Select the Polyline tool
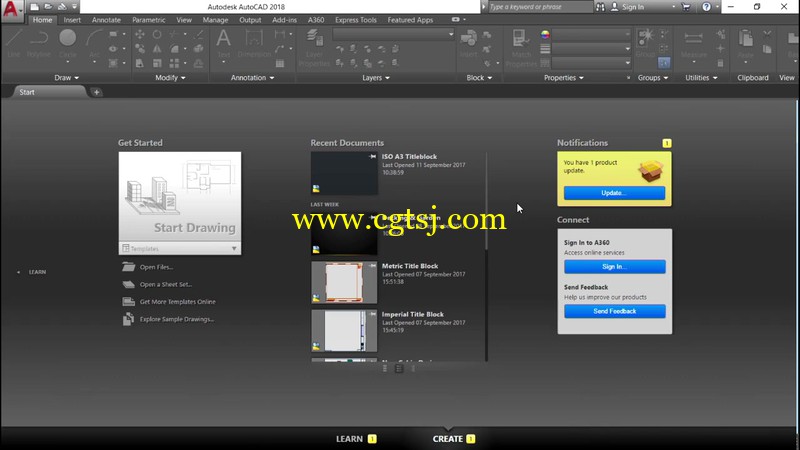Viewport: 800px width, 450px height. point(39,44)
